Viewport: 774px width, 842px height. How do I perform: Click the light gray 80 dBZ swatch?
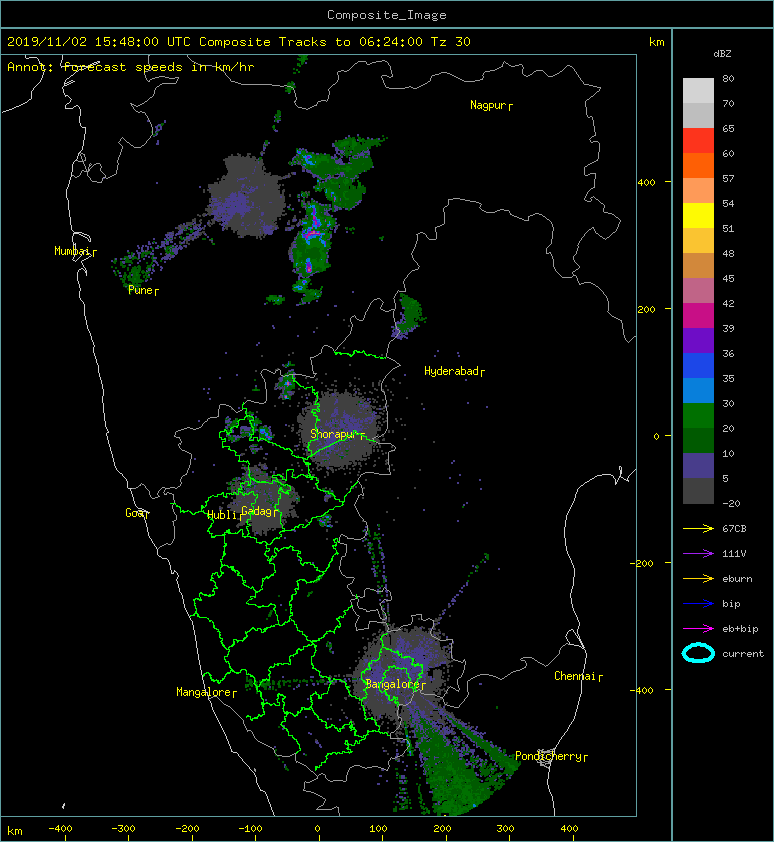698,90
